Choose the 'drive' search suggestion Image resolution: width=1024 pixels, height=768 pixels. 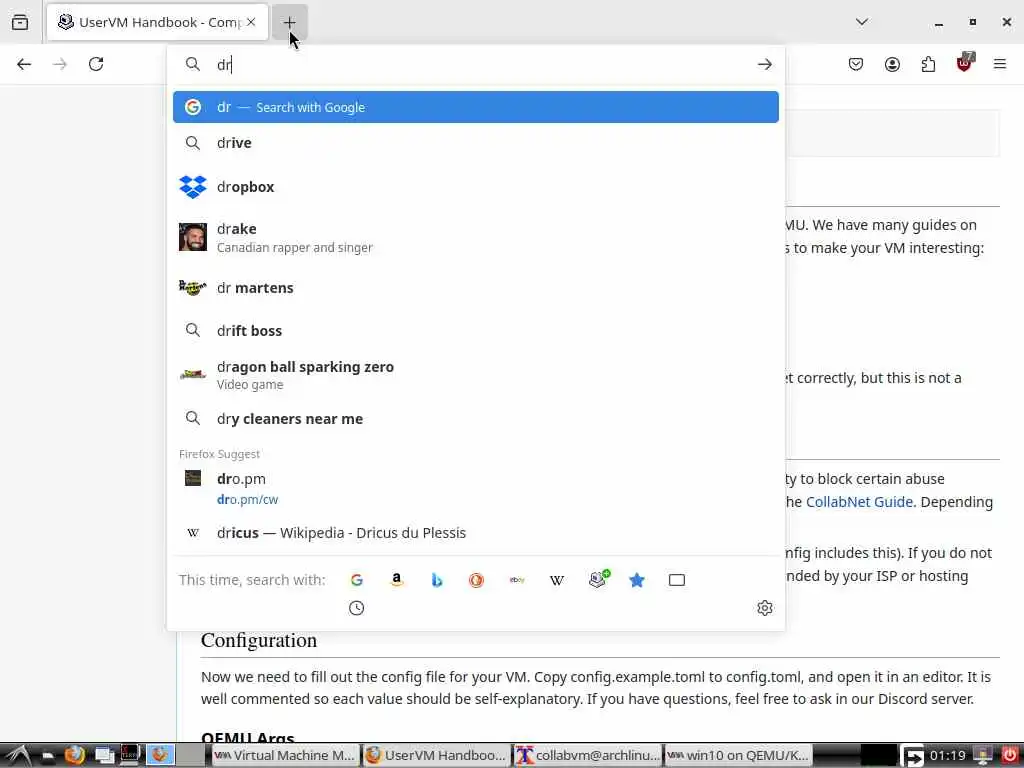tap(475, 143)
